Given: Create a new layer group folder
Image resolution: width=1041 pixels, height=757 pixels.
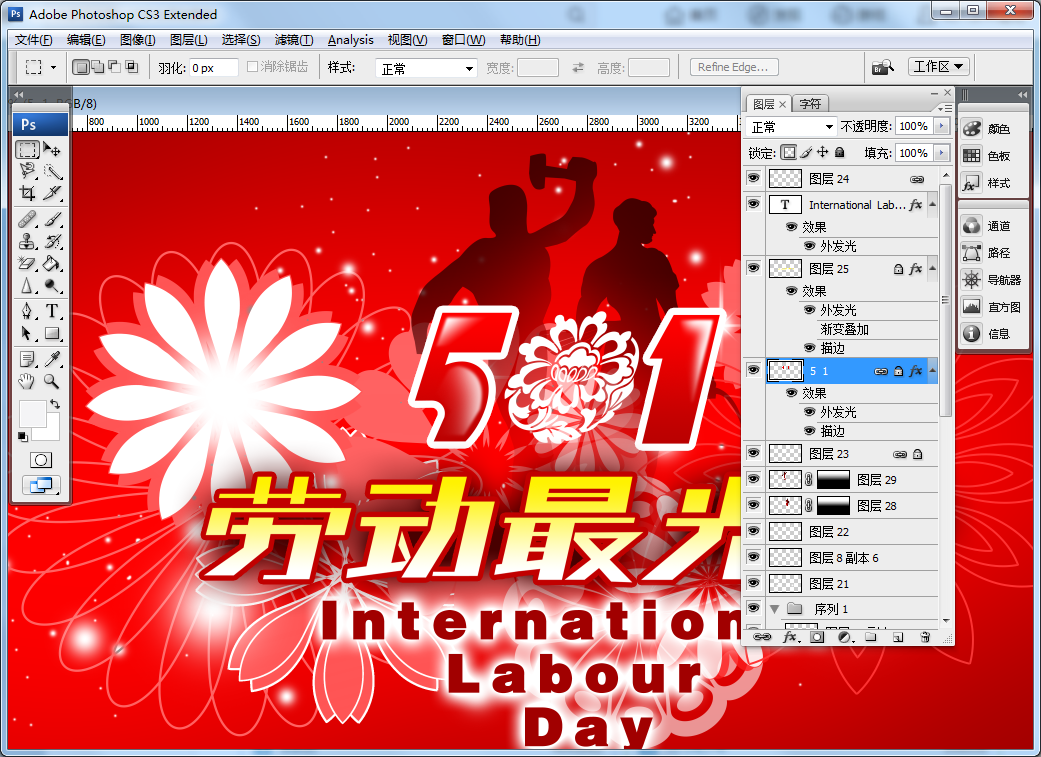Looking at the screenshot, I should 870,637.
